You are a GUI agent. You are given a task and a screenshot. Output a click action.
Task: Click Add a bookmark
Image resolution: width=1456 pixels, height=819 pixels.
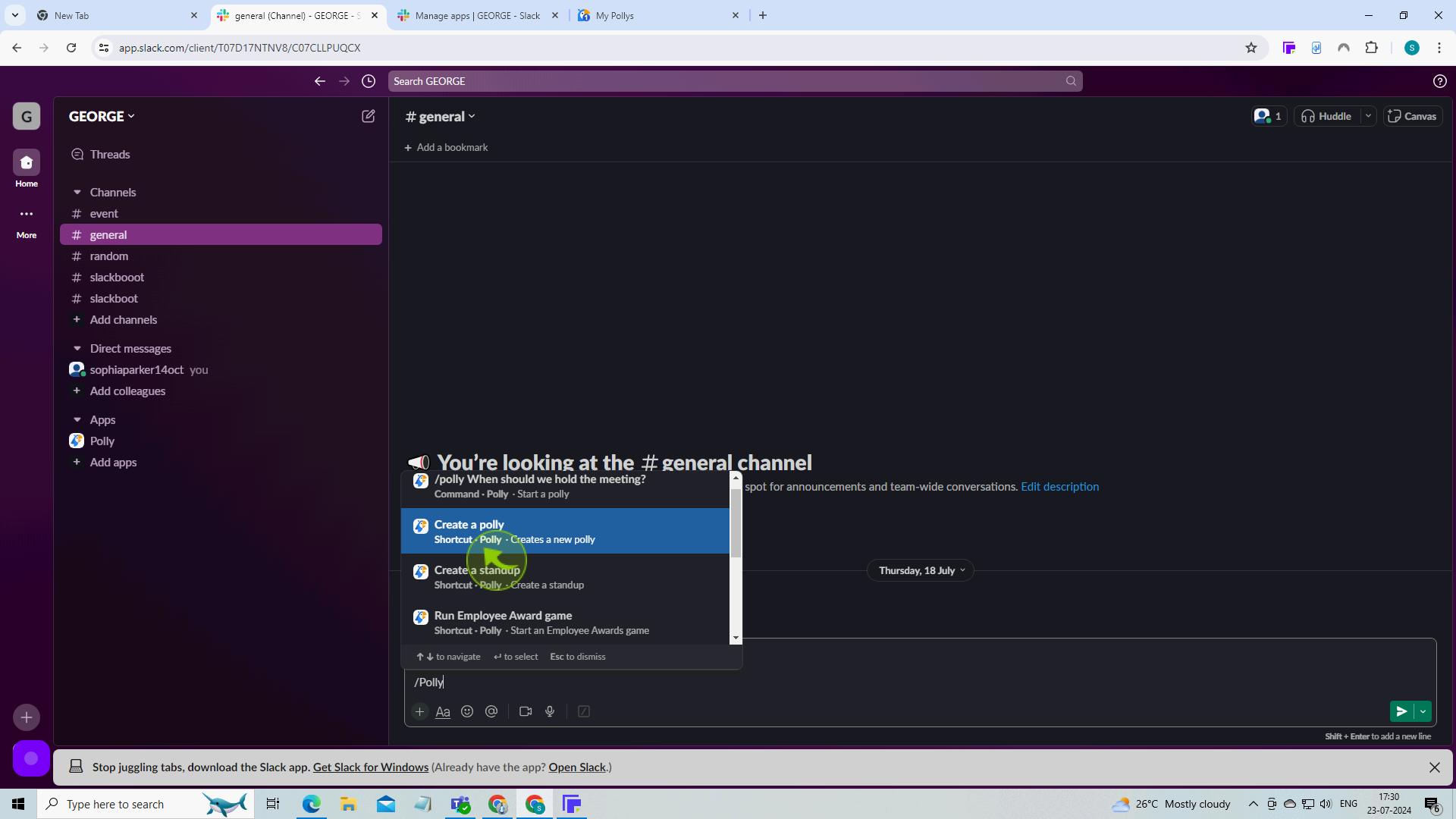[x=447, y=148]
